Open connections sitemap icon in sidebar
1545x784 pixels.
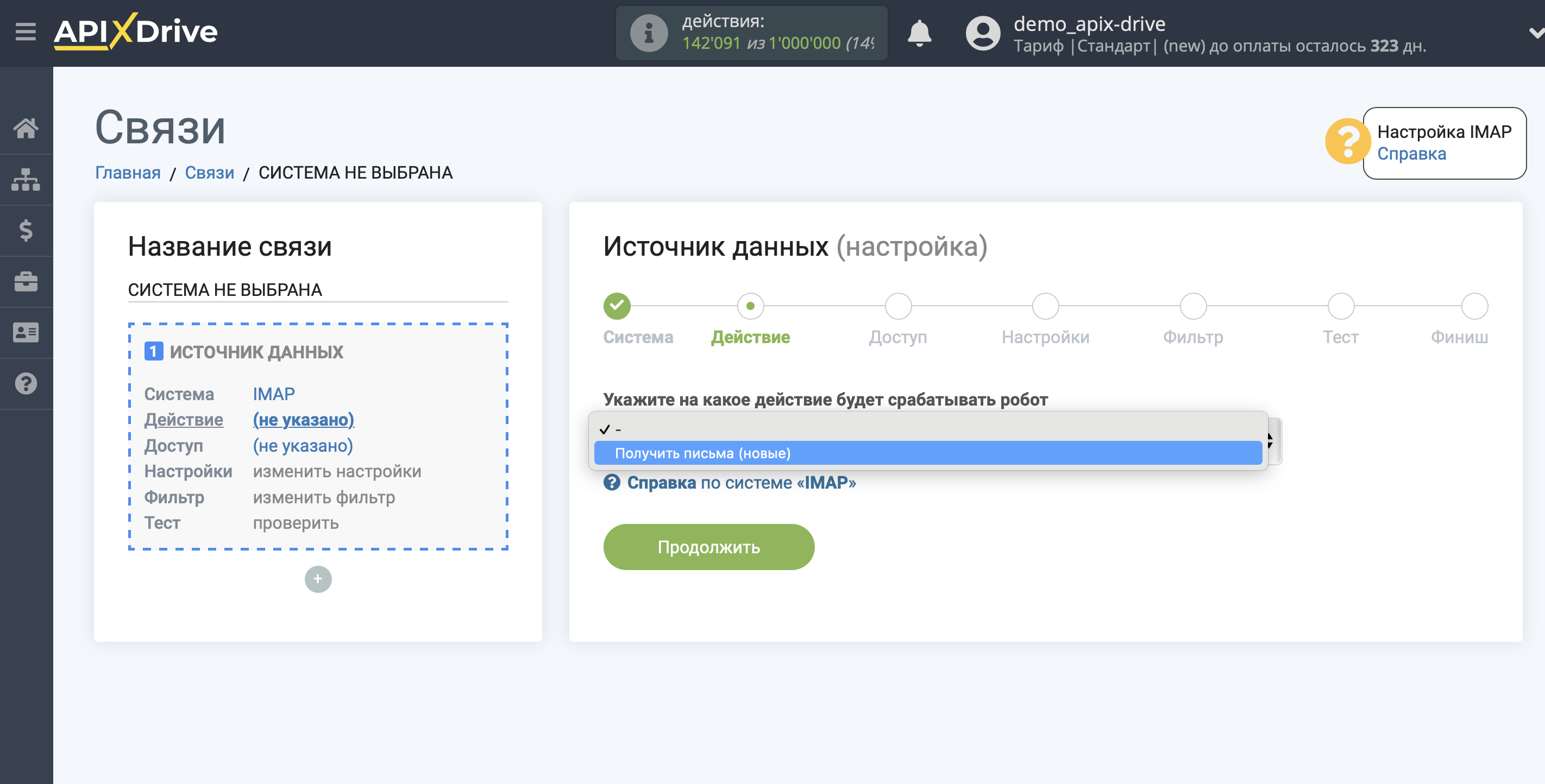pos(26,179)
